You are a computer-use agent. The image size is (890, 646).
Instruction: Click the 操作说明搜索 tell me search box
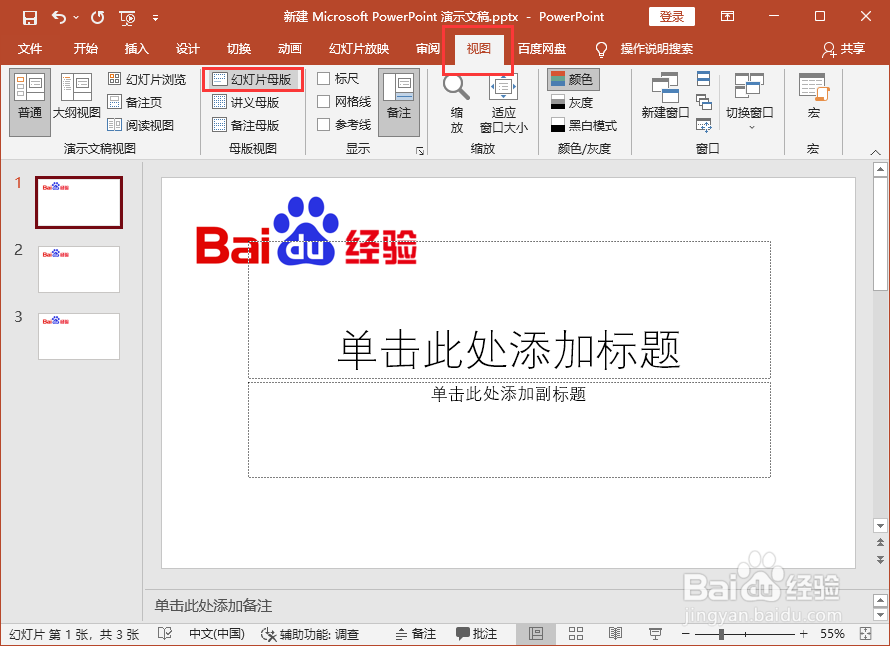point(657,49)
